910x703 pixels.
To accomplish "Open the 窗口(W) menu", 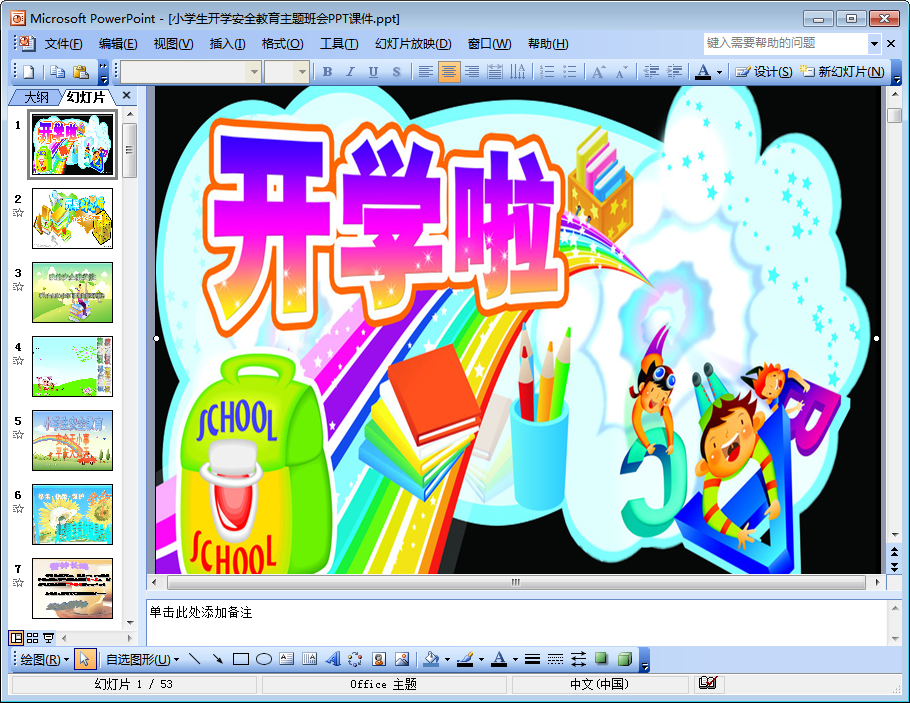I will pyautogui.click(x=489, y=44).
